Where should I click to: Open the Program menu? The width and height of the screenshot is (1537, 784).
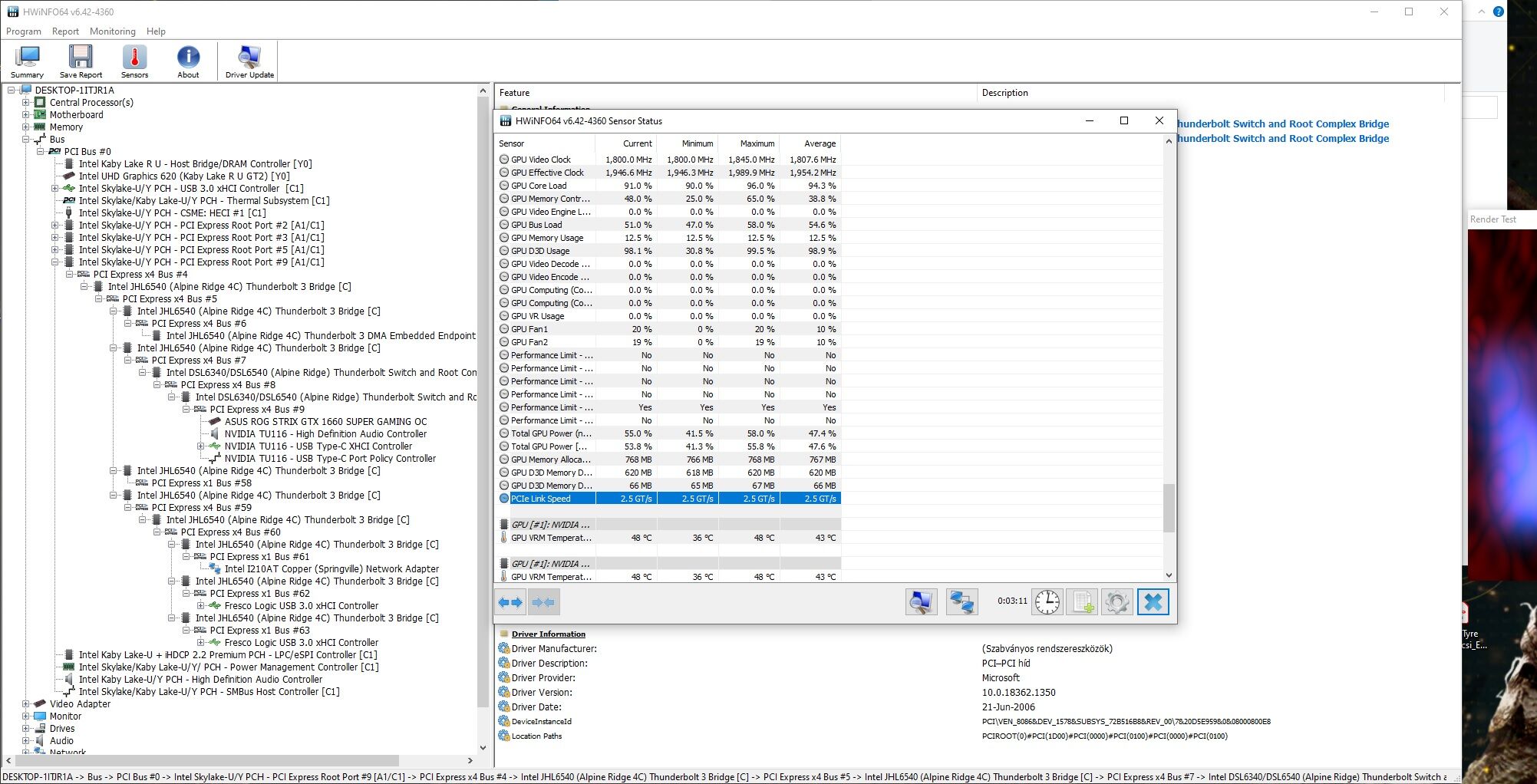coord(24,31)
